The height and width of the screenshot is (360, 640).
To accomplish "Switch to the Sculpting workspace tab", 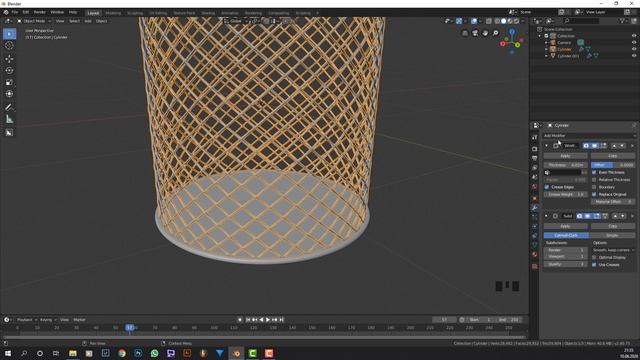I will pos(135,13).
